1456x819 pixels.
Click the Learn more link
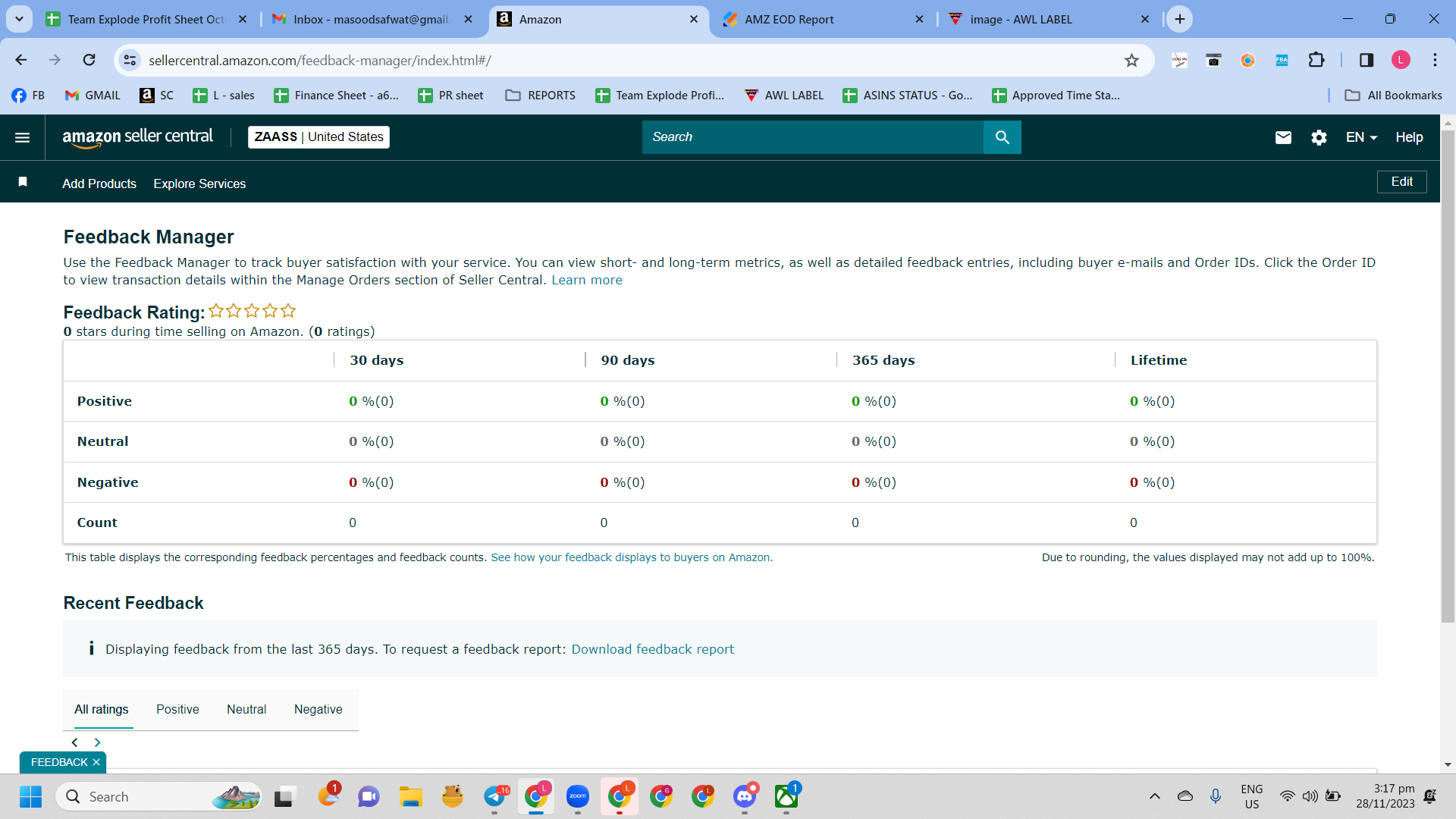[587, 280]
